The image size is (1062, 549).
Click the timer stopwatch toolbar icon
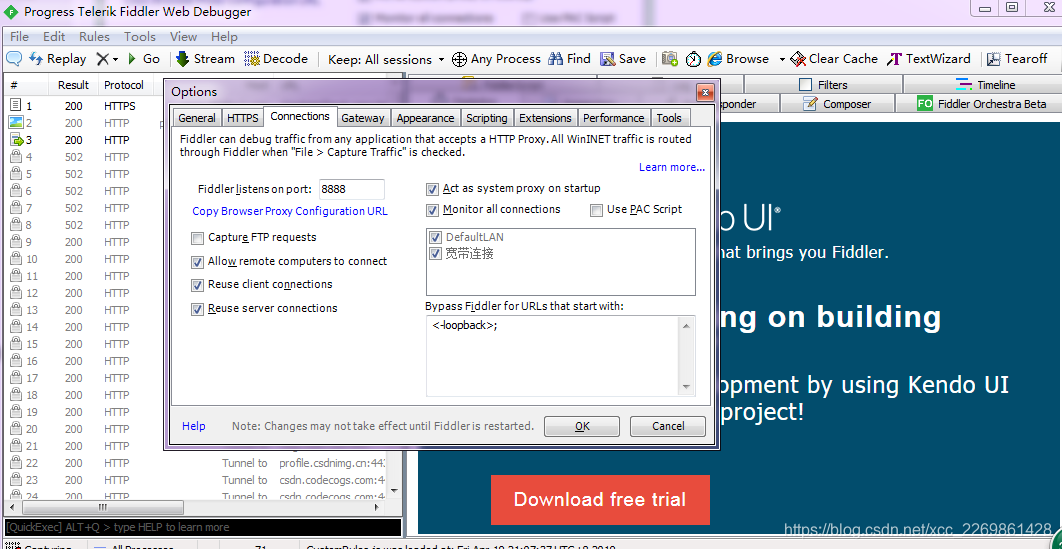pos(693,59)
